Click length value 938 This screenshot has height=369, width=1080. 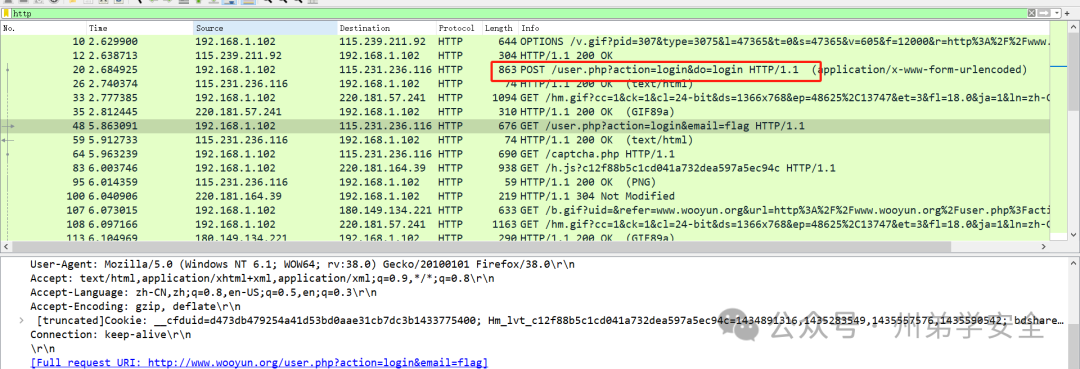(x=508, y=168)
